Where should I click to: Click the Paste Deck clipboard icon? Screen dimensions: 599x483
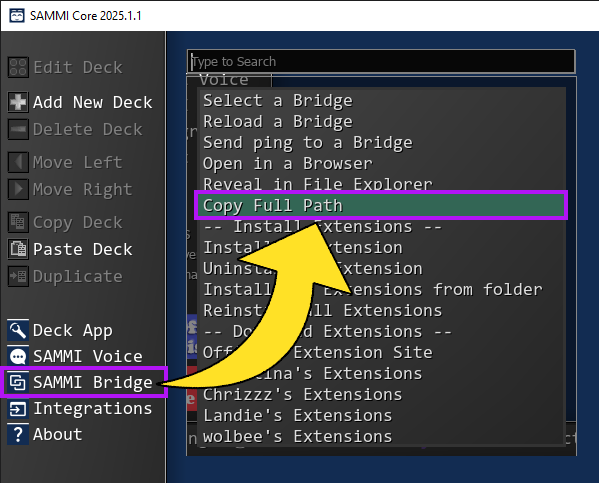click(18, 249)
